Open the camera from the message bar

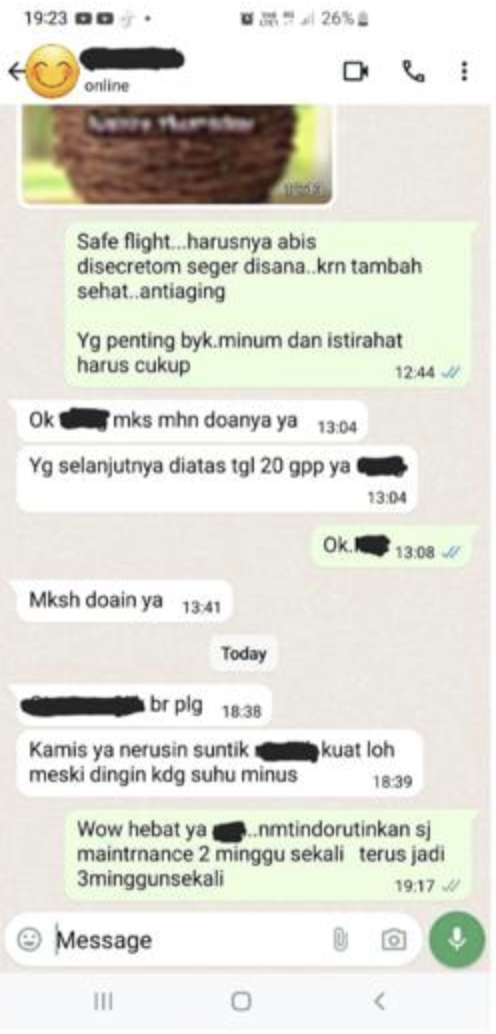click(x=394, y=939)
